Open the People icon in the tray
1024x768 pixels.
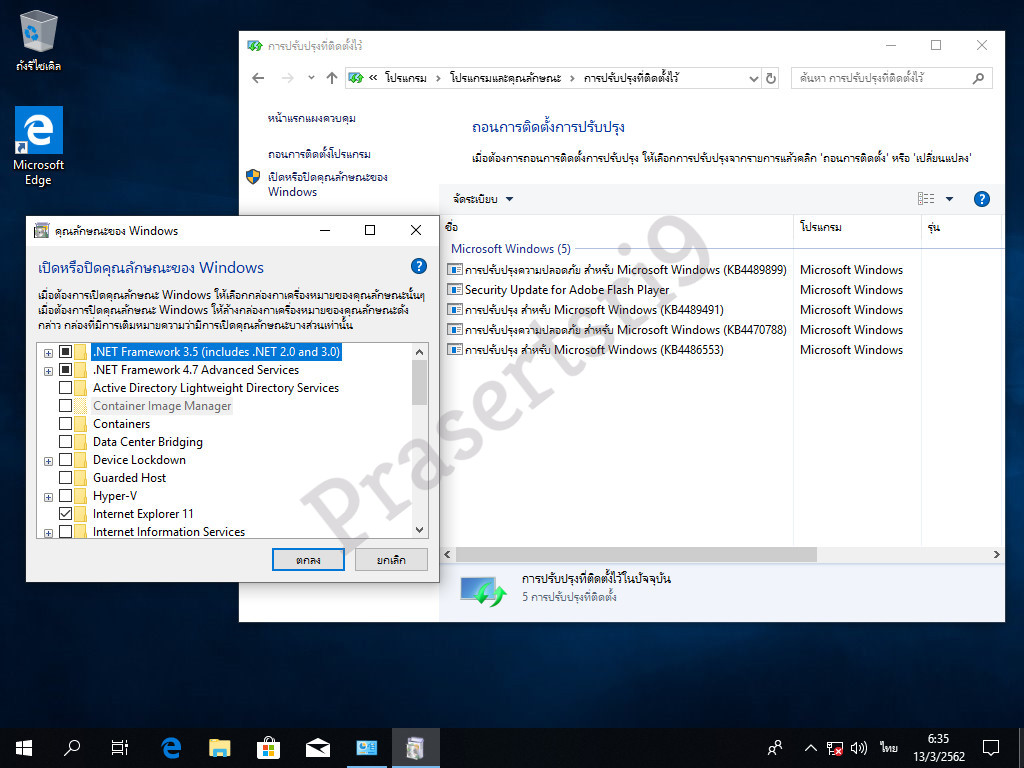[775, 748]
